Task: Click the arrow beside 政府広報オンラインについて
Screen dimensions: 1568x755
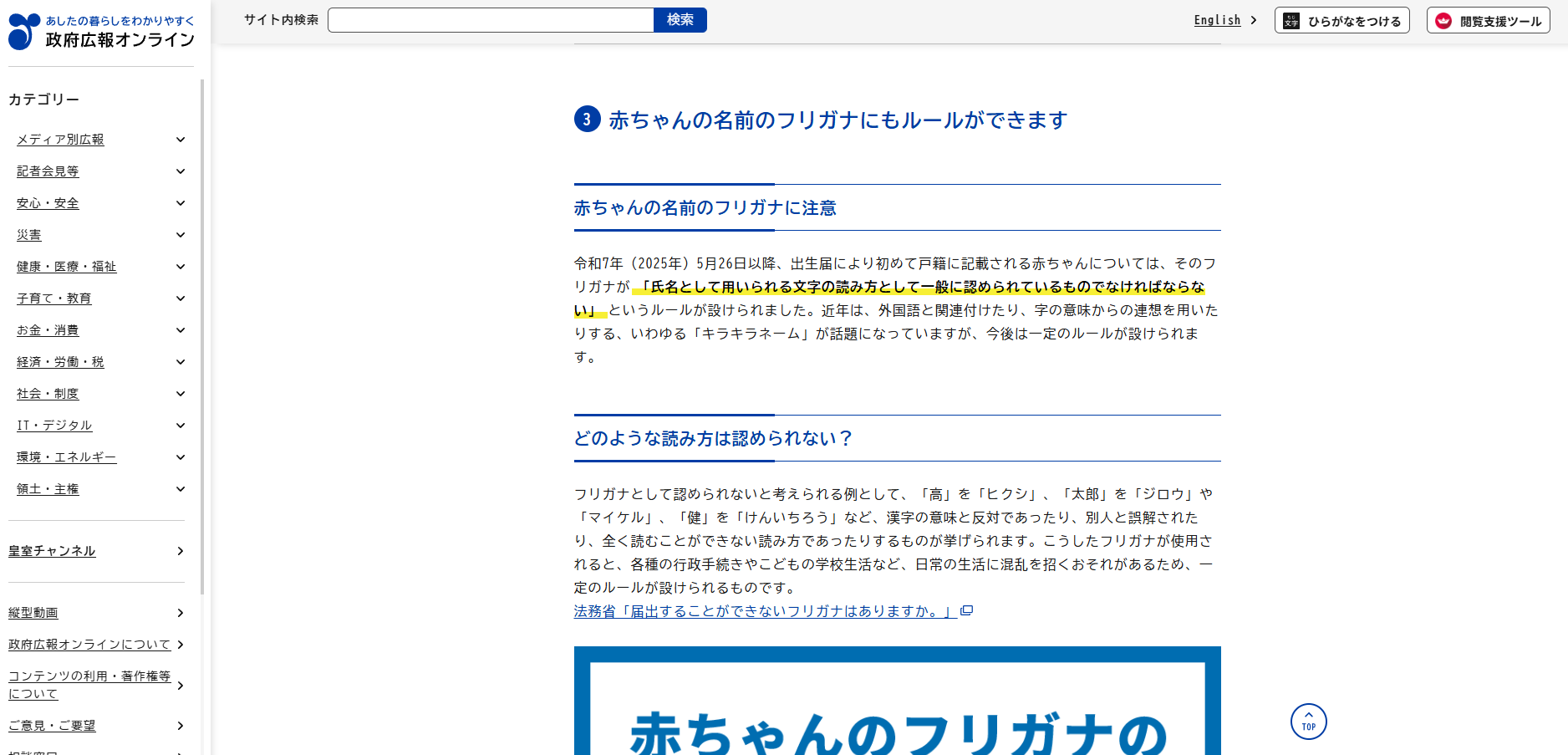Action: [181, 645]
